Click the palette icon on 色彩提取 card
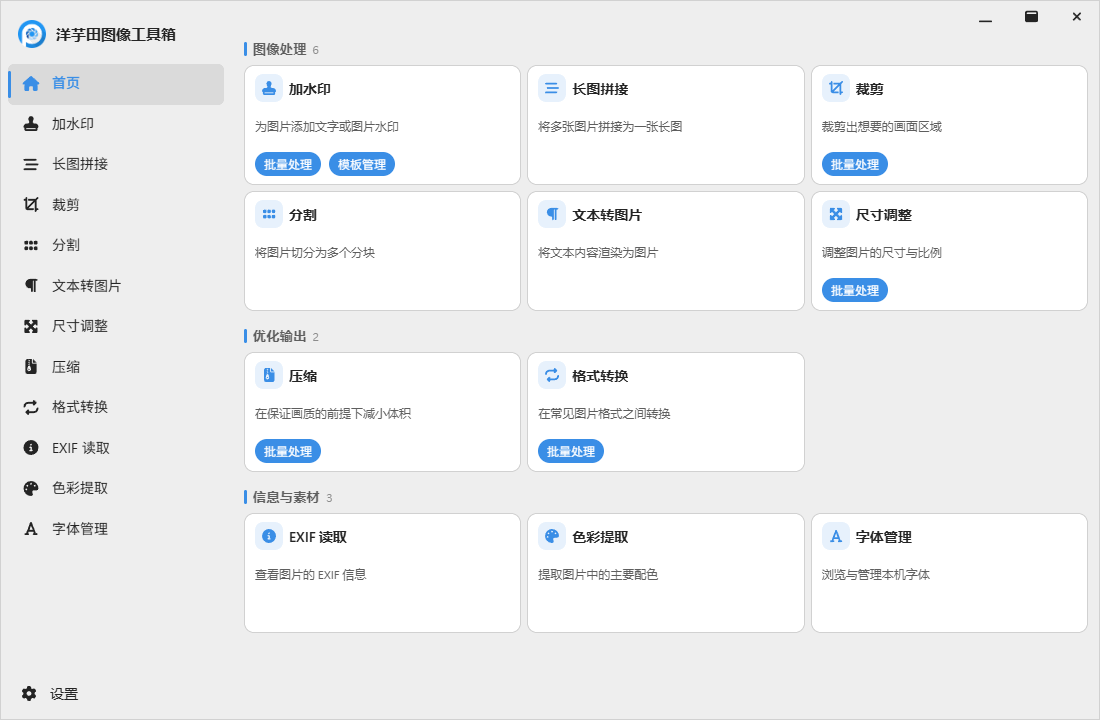This screenshot has height=720, width=1100. pos(551,536)
